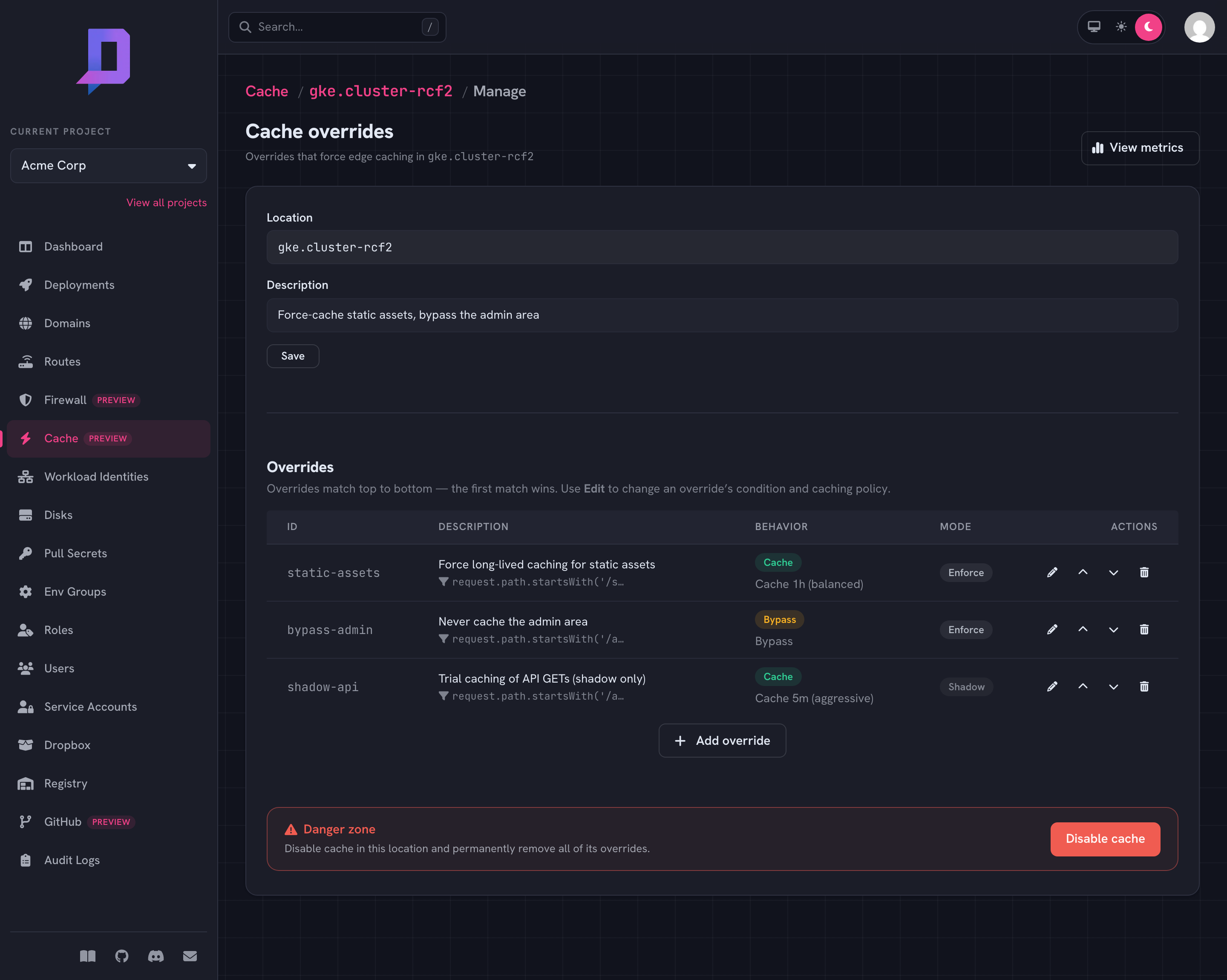Select Cache in the sidebar
The image size is (1227, 980).
click(108, 438)
